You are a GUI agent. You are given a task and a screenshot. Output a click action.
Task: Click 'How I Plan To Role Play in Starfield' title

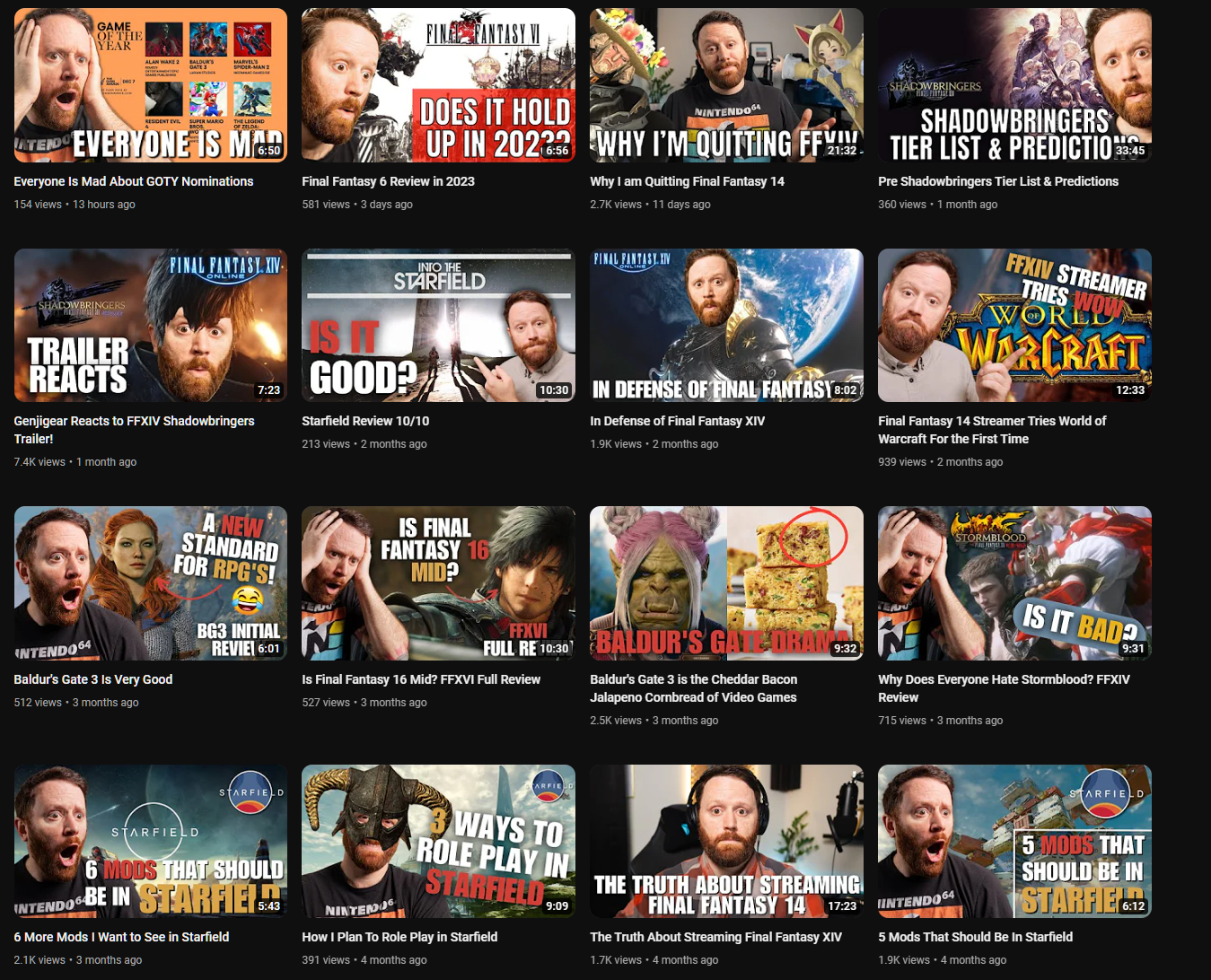tap(399, 937)
